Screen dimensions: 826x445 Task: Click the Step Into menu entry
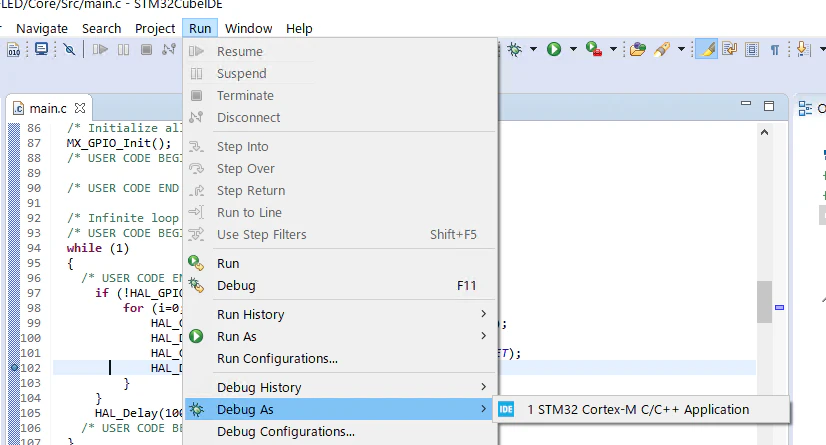340,146
